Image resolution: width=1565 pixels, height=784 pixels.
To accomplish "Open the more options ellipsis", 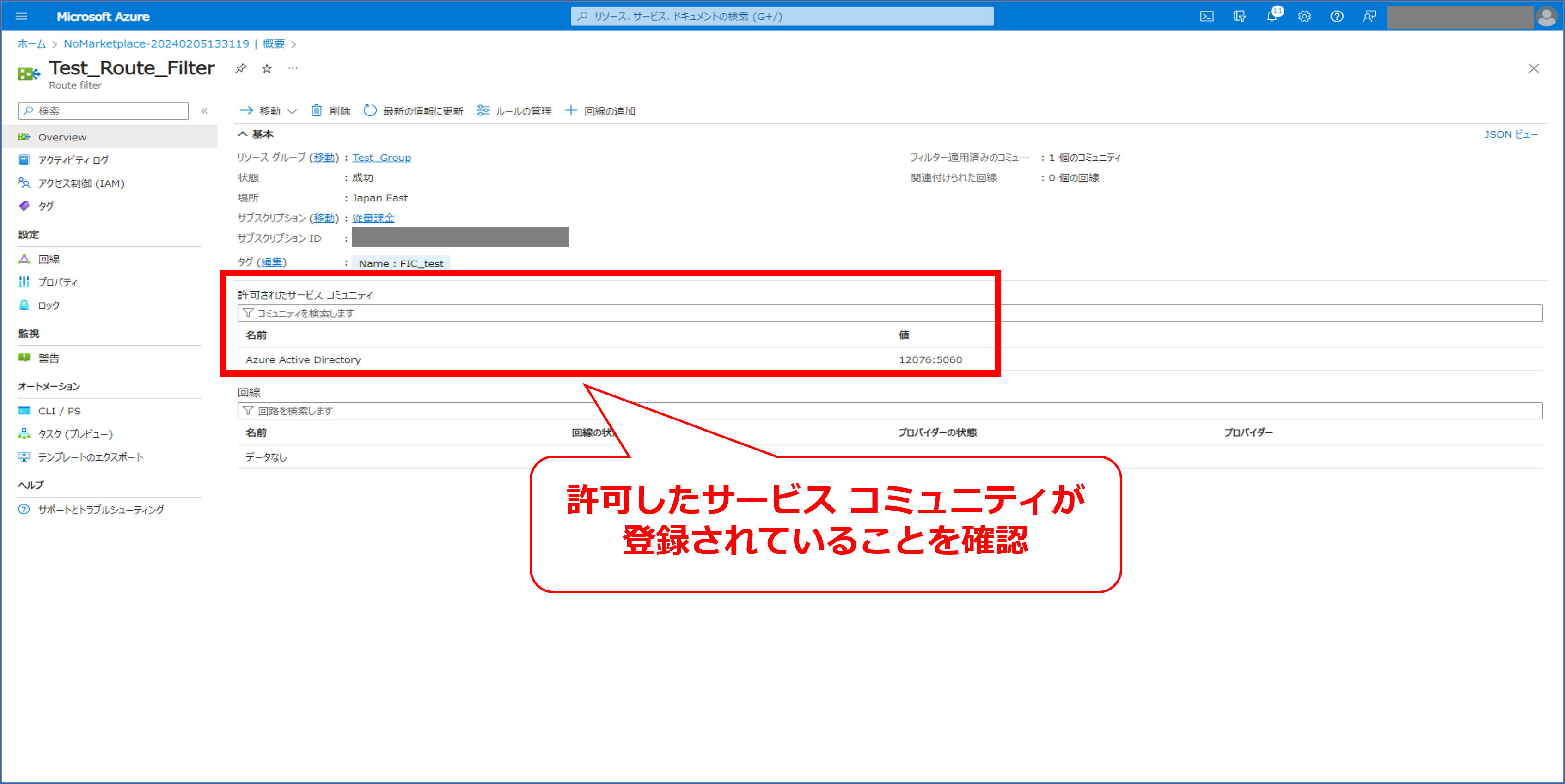I will (293, 68).
